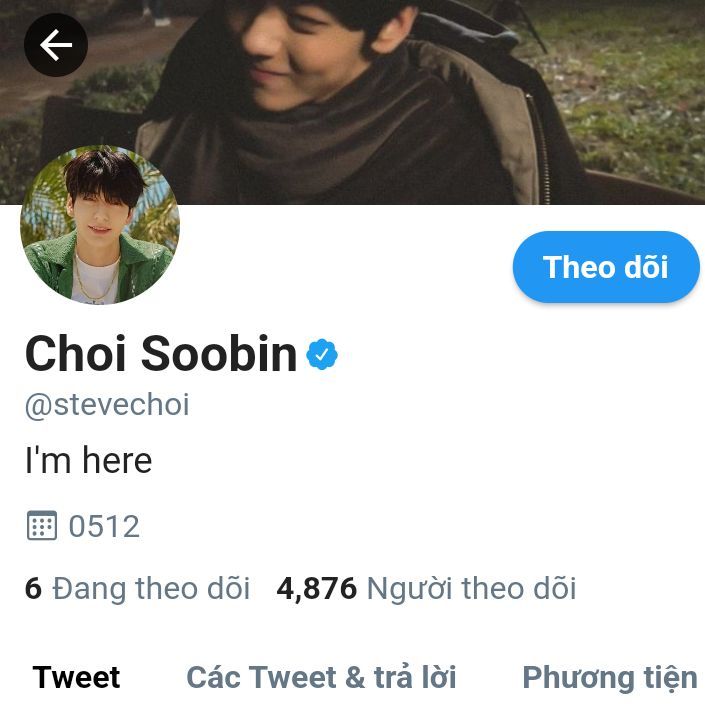The height and width of the screenshot is (715, 705).
Task: Tap the calendar icon beside 0512
Action: point(42,525)
